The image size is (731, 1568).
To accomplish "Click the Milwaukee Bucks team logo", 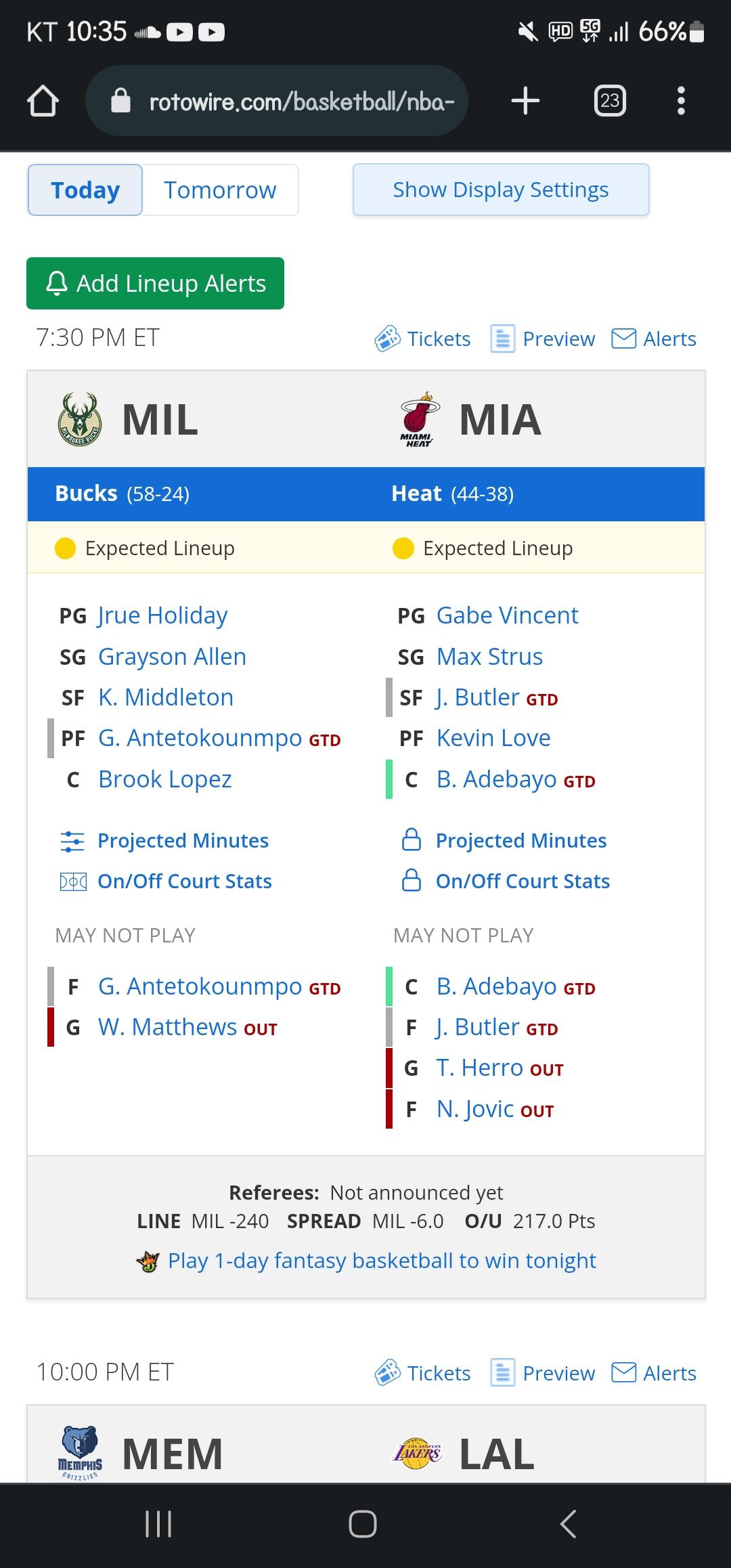I will 80,420.
